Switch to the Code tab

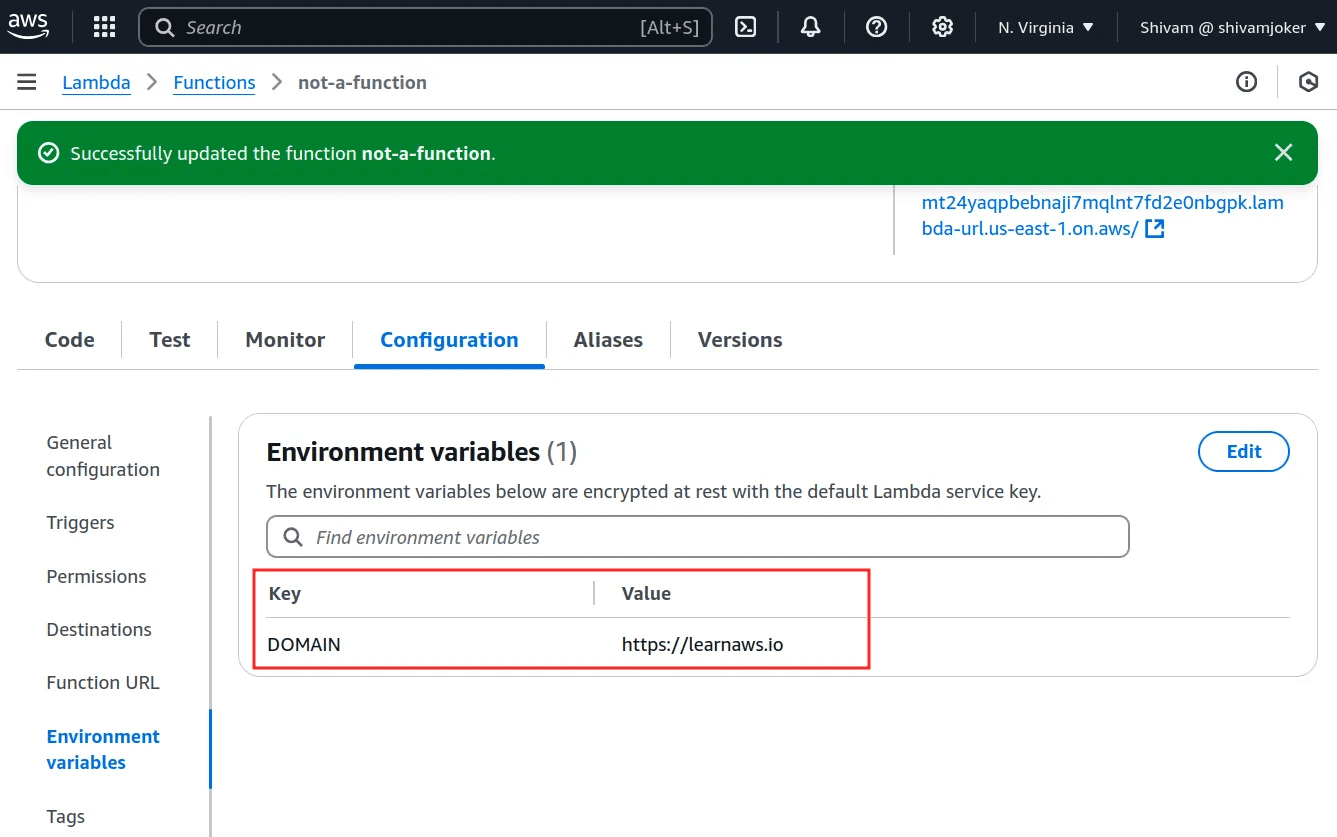coord(70,340)
